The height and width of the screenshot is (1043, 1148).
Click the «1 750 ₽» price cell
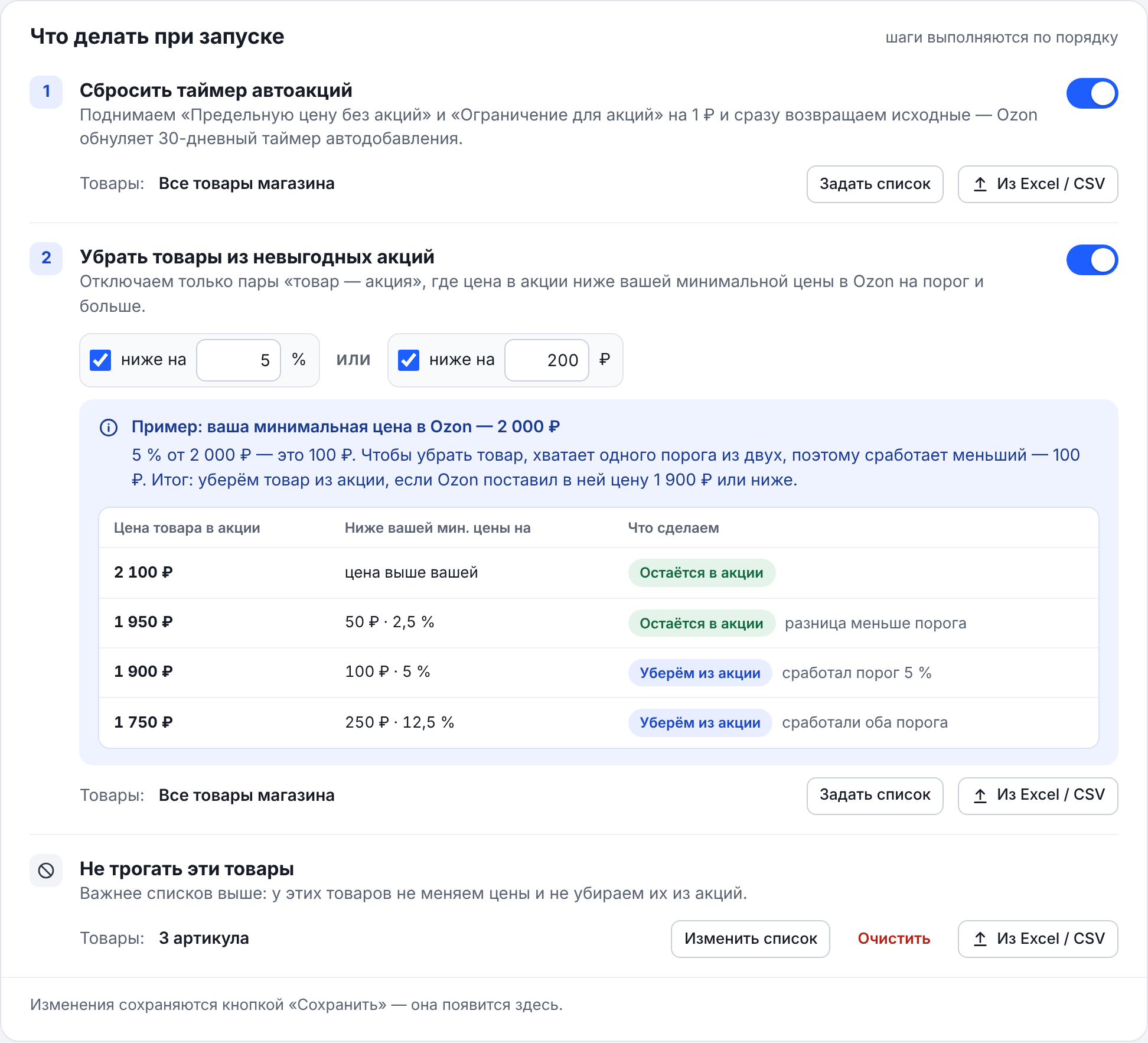tap(143, 722)
